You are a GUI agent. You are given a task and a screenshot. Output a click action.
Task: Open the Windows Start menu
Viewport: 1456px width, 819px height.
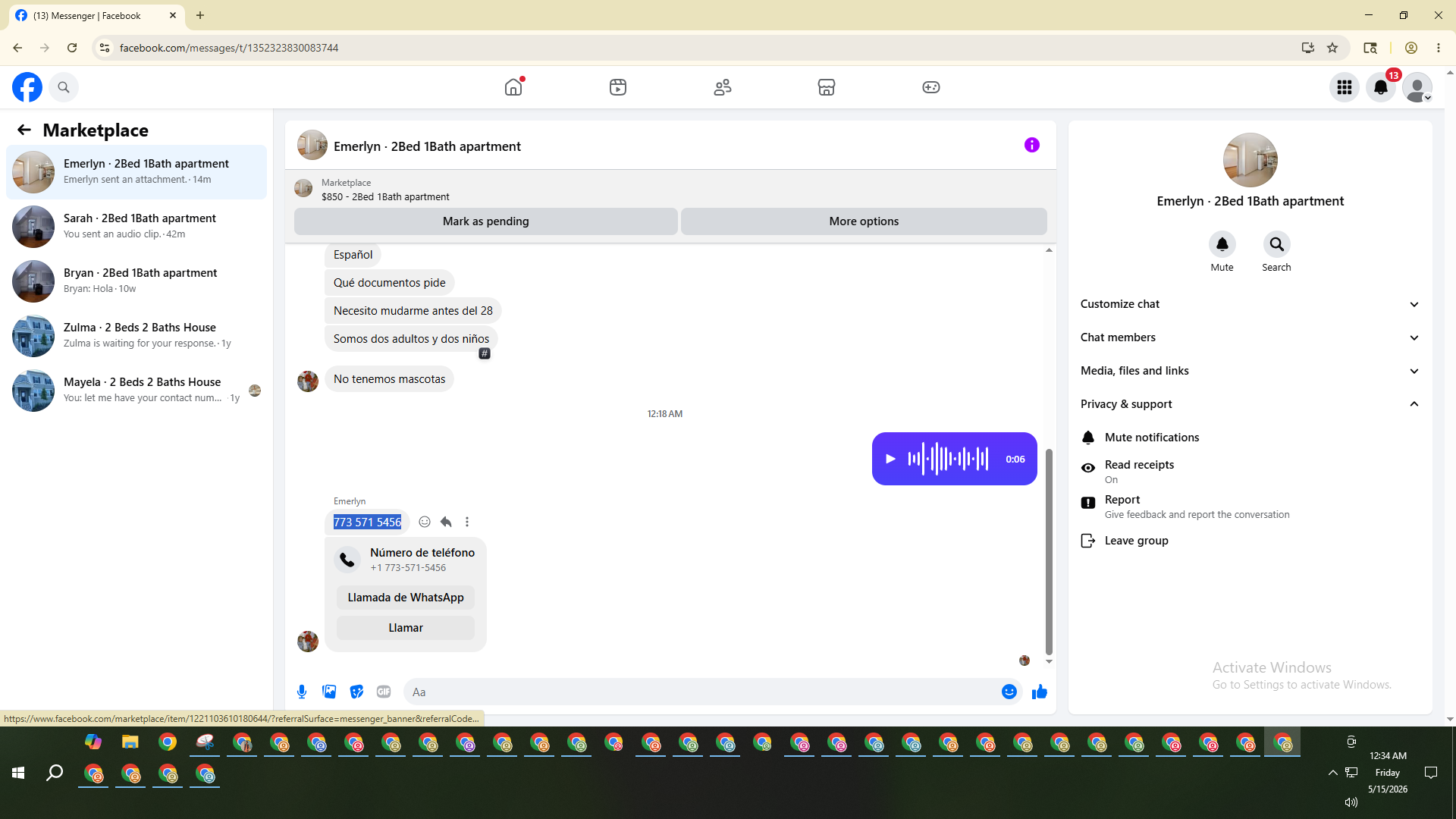pos(18,773)
